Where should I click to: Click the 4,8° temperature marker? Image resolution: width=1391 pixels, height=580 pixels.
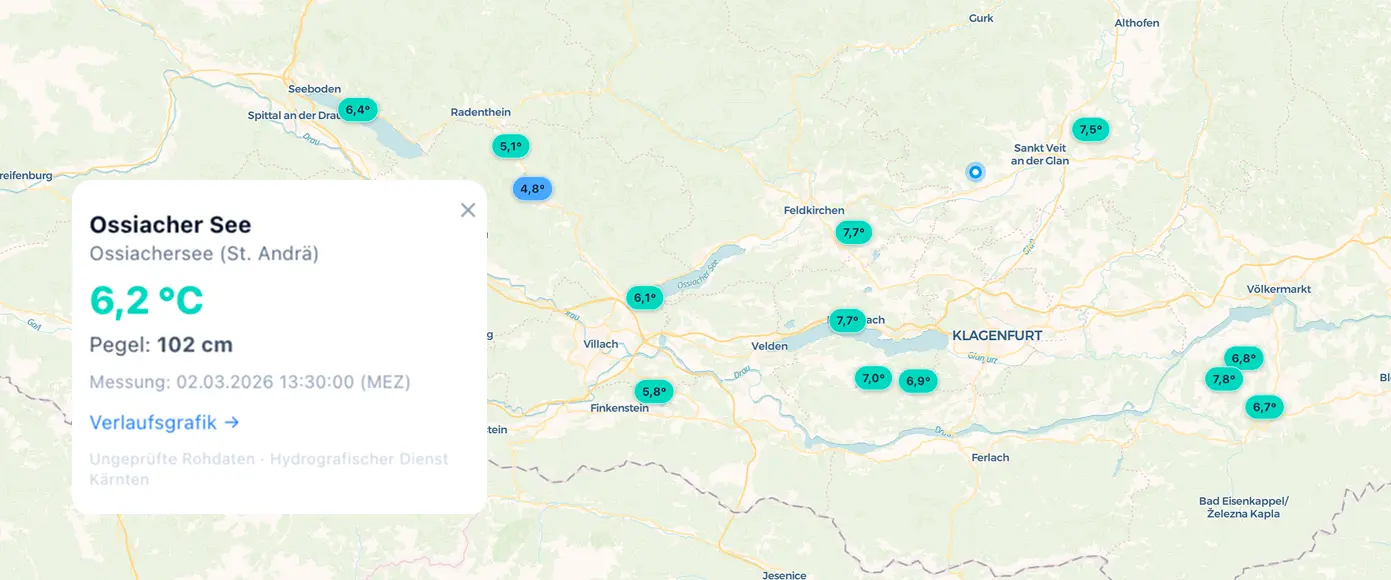coord(530,187)
